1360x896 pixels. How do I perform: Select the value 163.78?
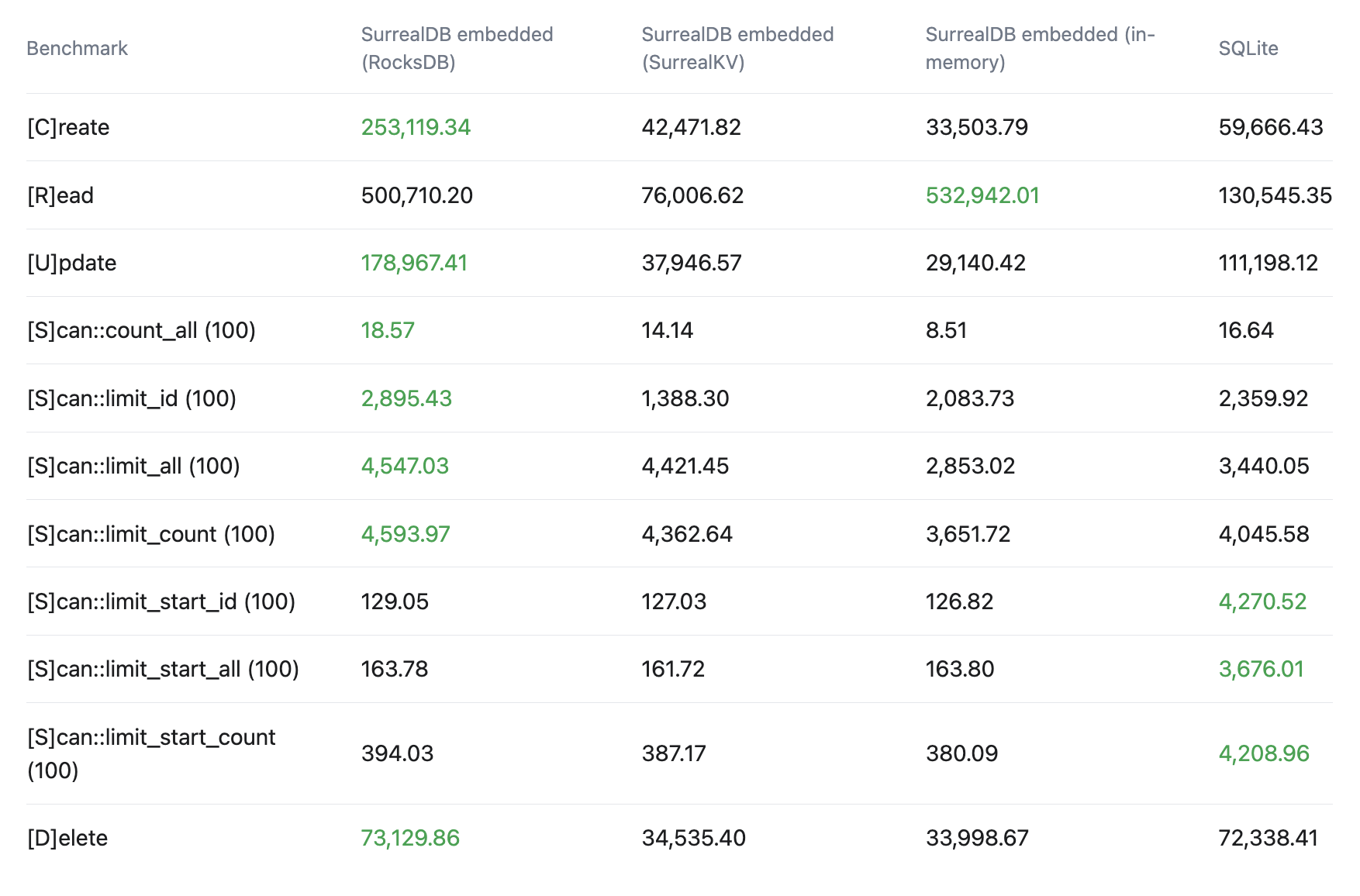coord(395,669)
